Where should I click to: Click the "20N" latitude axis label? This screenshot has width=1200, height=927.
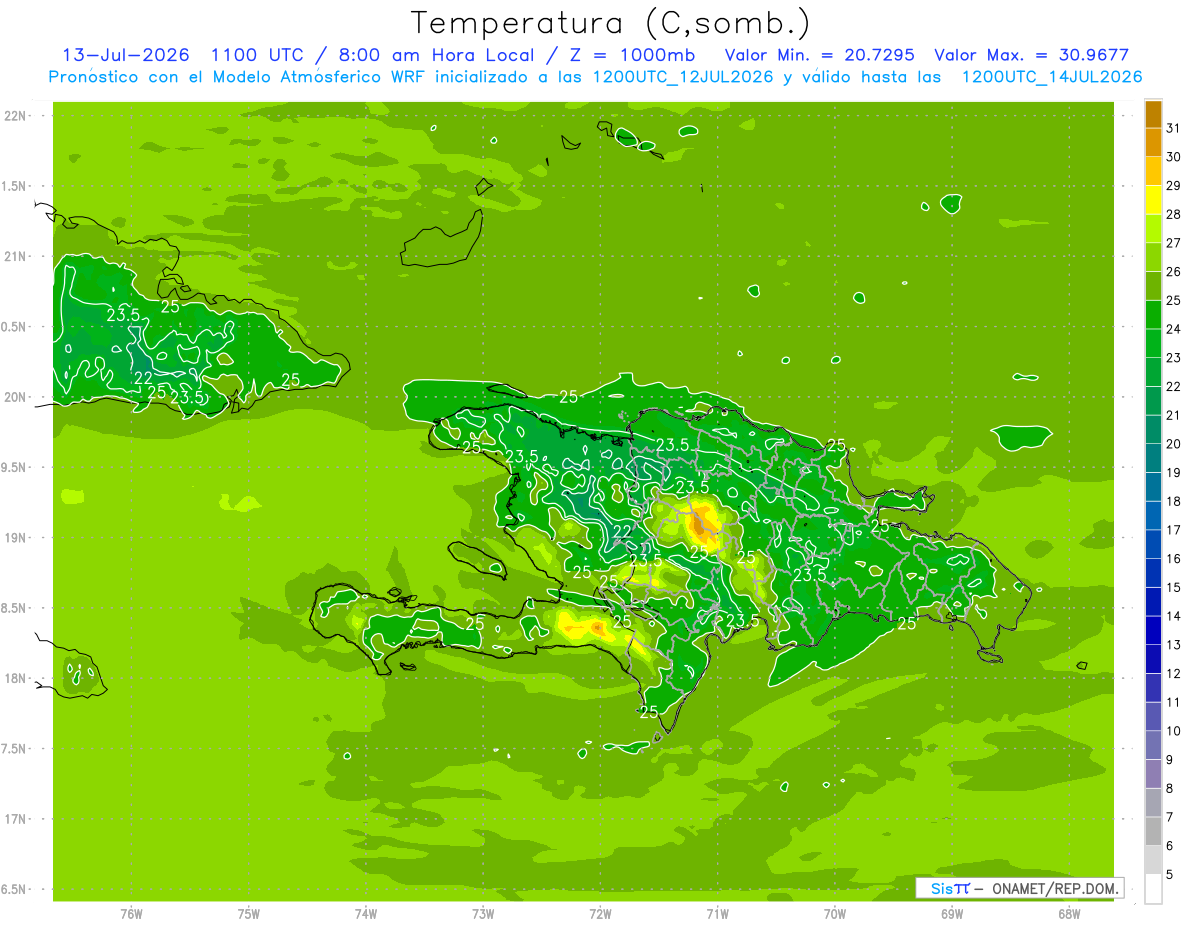pyautogui.click(x=16, y=398)
